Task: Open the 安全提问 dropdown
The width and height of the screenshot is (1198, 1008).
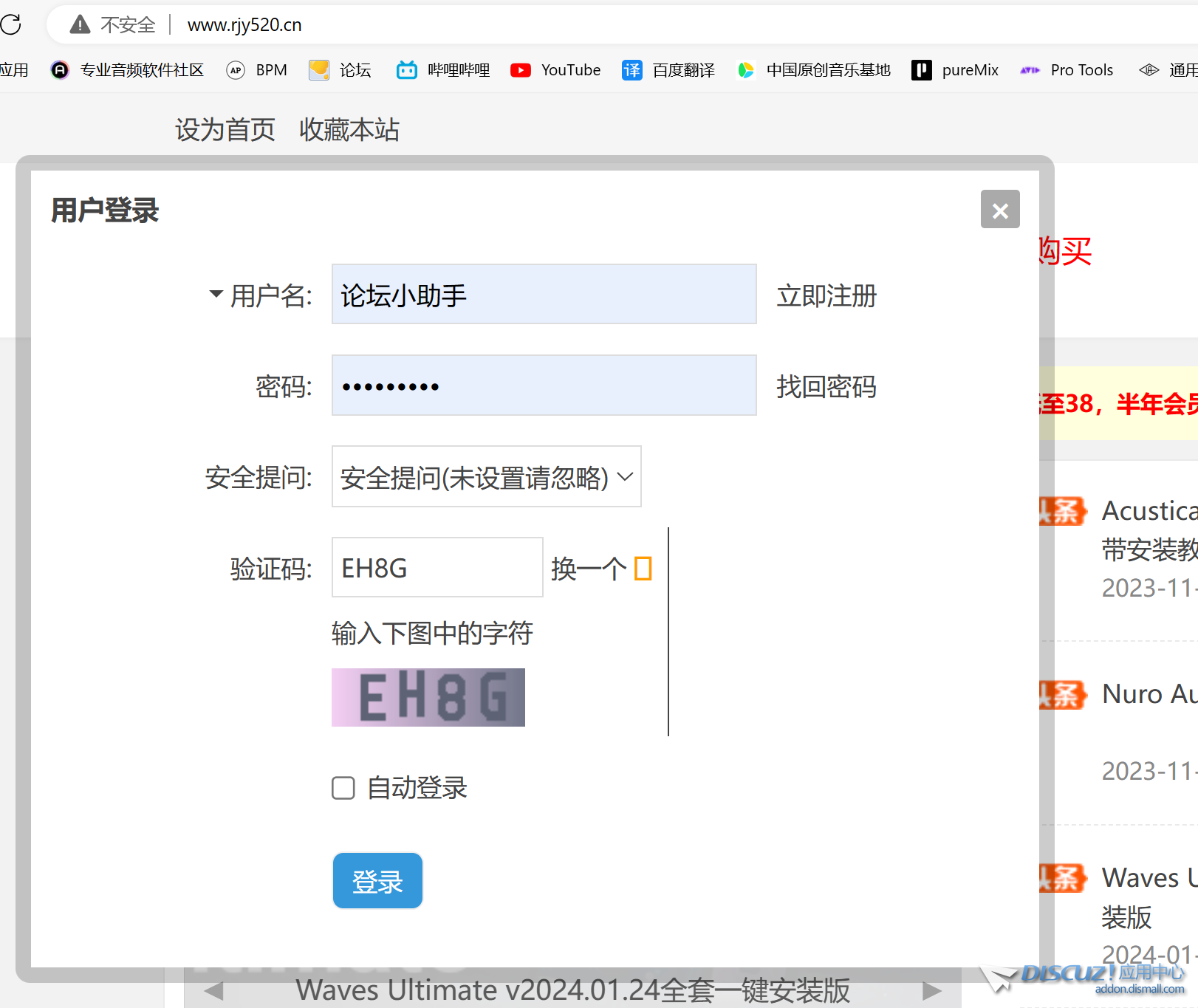Action: point(485,477)
